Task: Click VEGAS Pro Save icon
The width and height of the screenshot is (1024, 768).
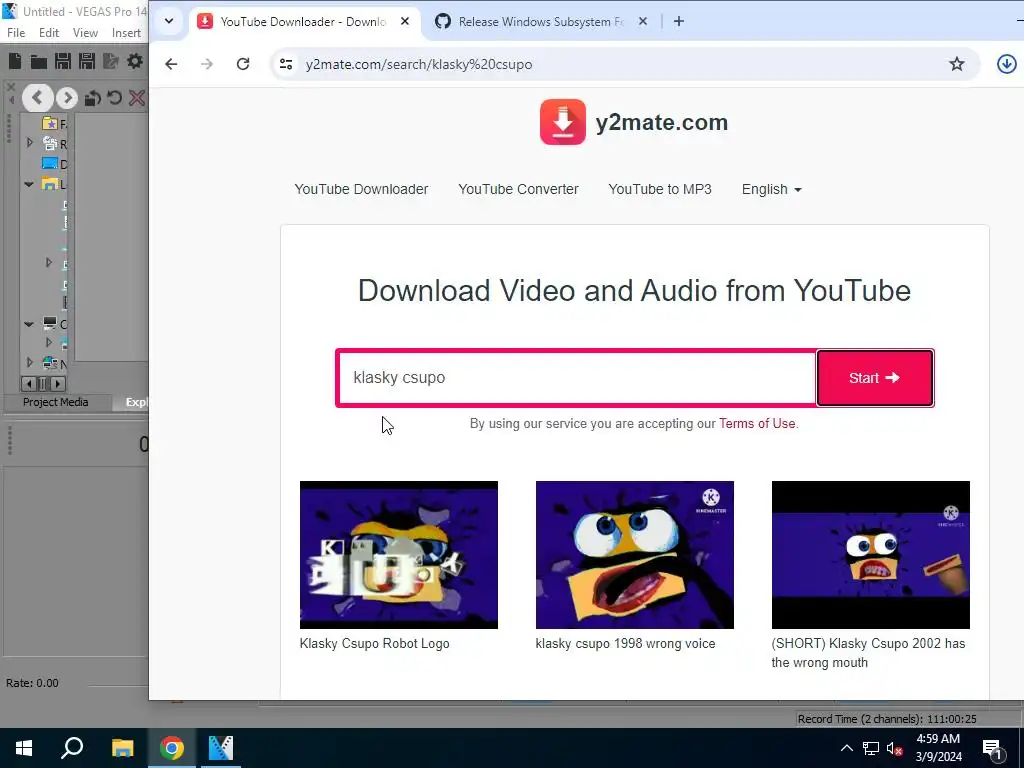Action: tap(63, 61)
